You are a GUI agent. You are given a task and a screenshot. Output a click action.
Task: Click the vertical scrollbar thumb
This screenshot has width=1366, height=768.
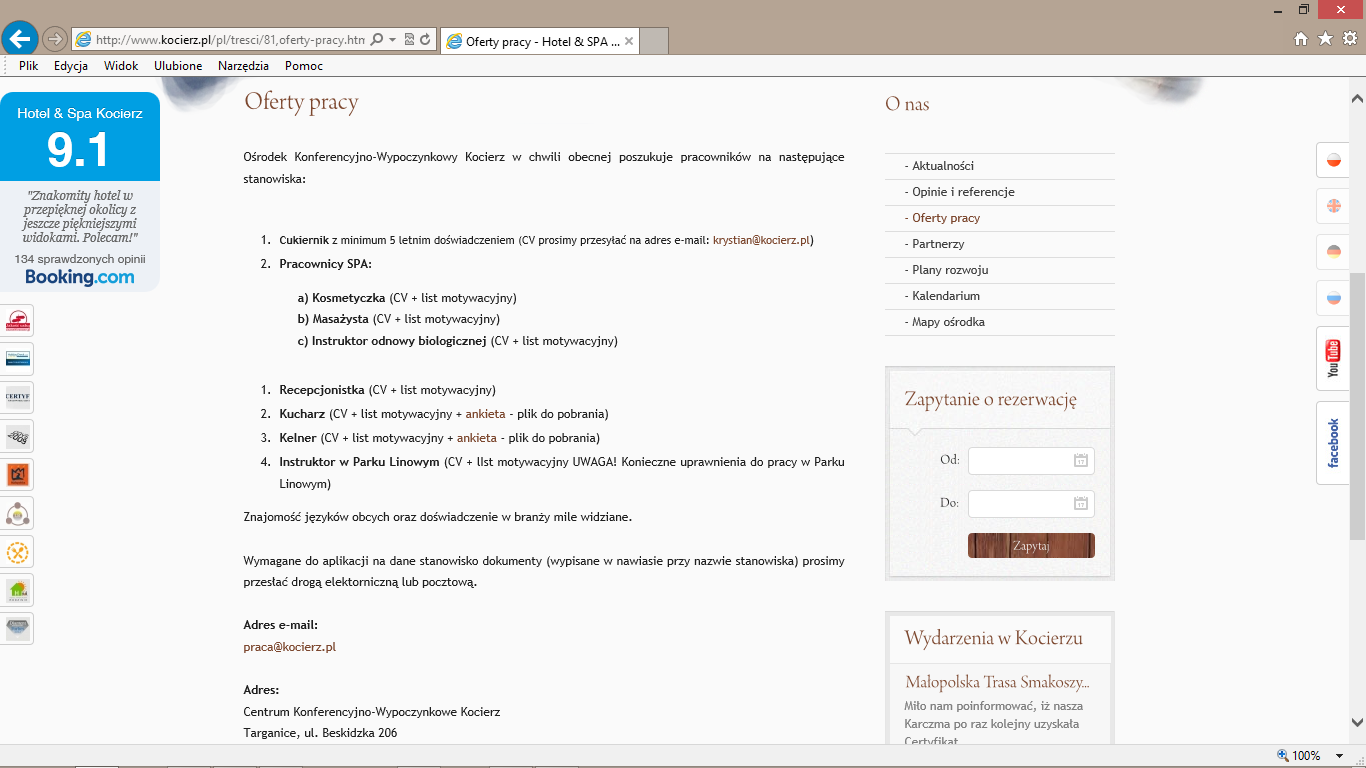point(1357,405)
